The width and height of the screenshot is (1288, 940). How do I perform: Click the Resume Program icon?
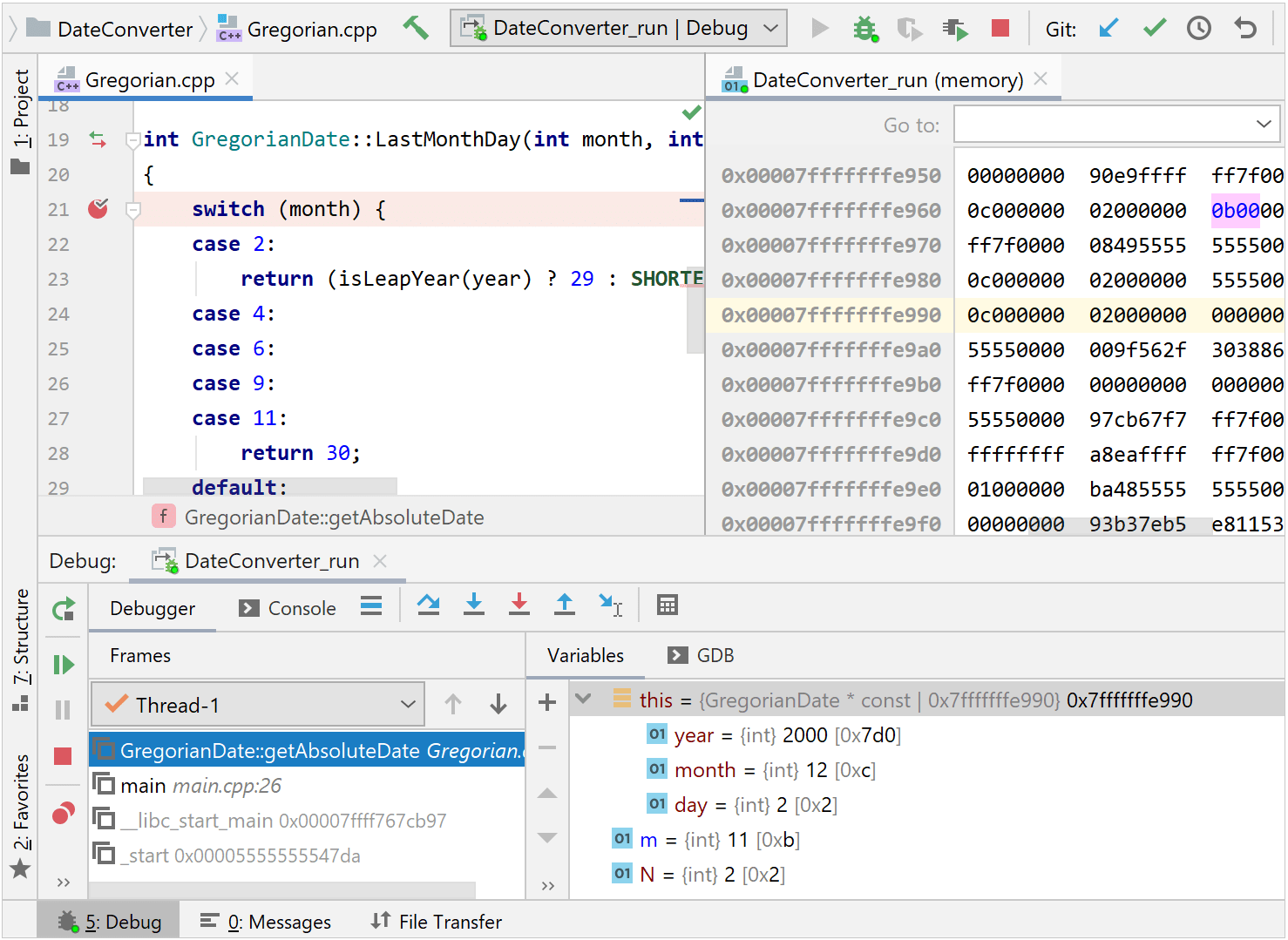(63, 664)
